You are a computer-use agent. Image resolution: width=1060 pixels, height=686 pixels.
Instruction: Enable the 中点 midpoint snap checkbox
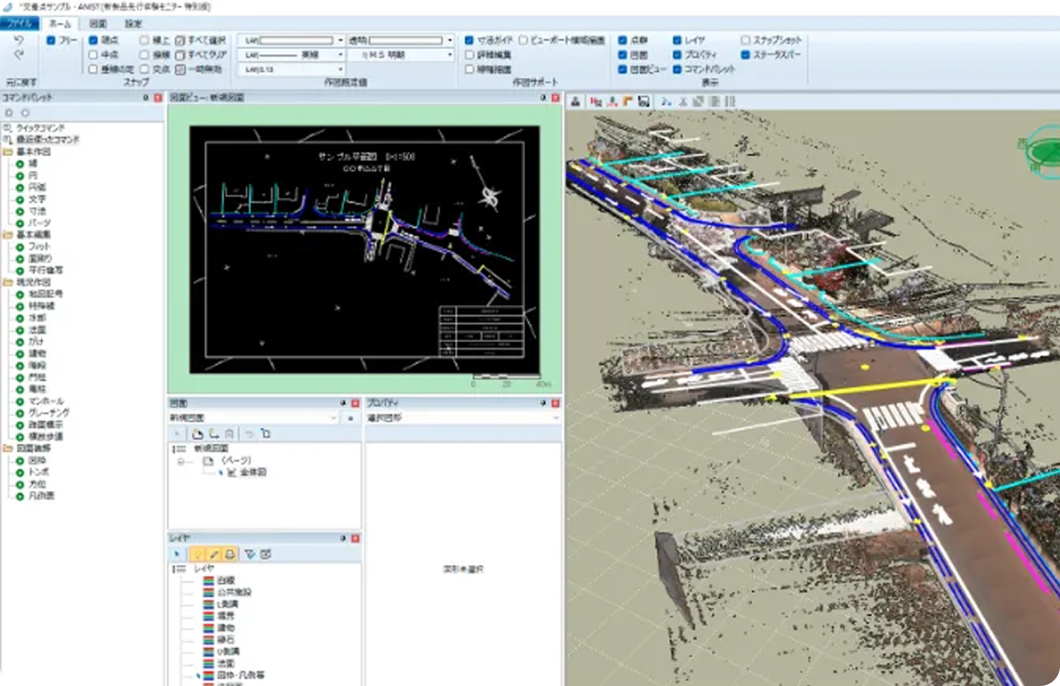pos(93,55)
